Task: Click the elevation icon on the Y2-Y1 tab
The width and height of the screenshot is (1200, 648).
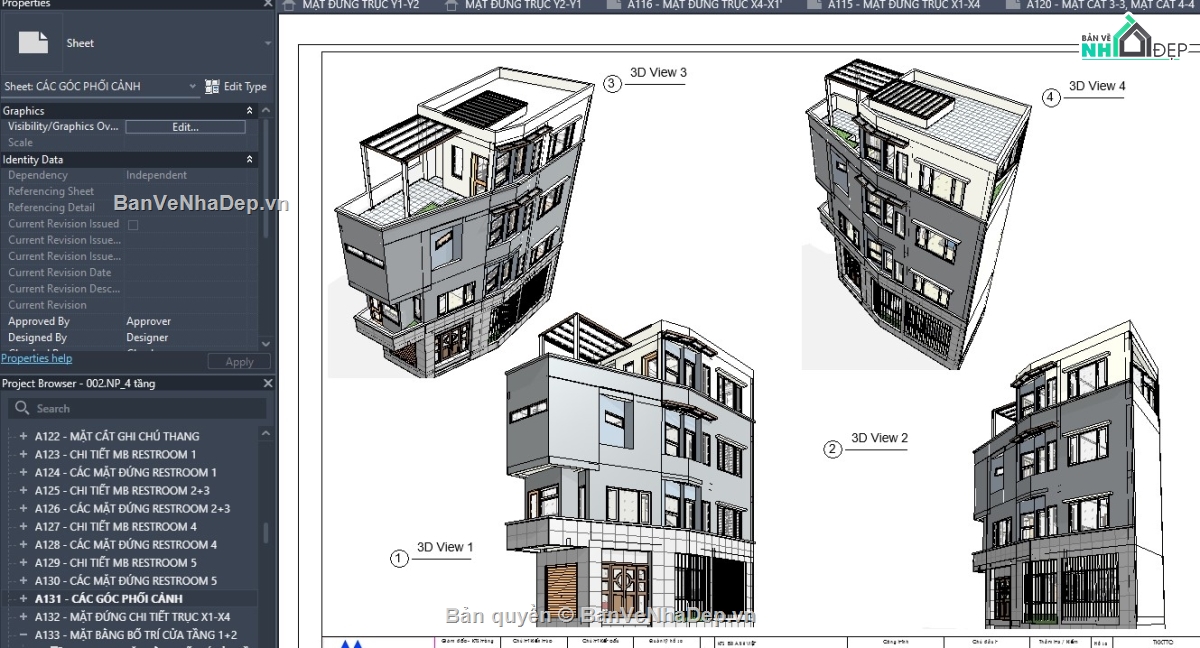Action: click(x=451, y=5)
